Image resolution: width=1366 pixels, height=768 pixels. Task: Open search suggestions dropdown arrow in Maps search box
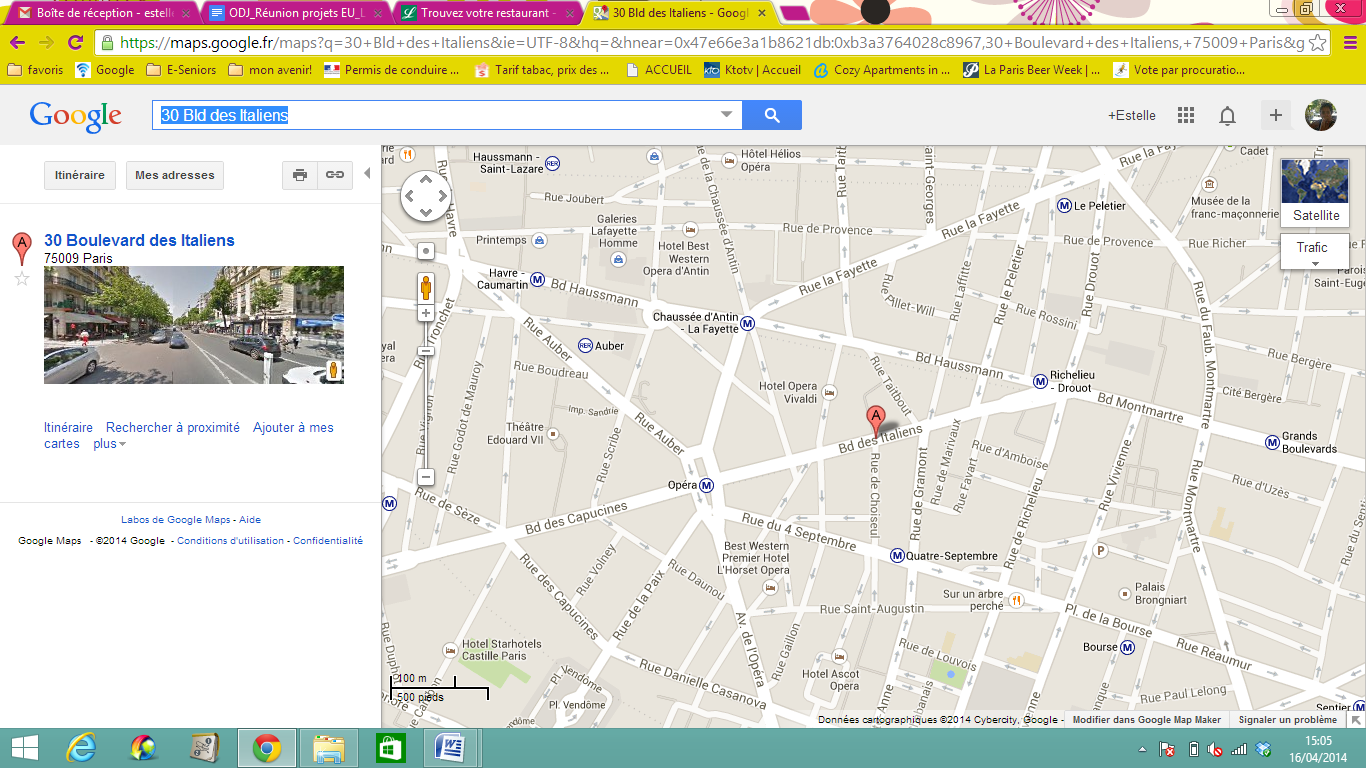727,115
